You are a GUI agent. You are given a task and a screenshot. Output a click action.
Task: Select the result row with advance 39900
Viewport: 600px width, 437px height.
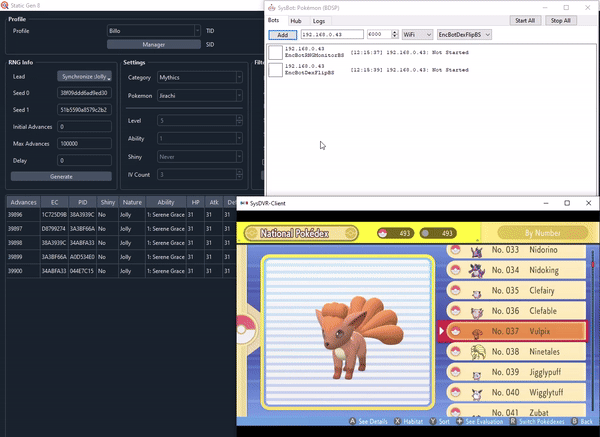point(121,271)
